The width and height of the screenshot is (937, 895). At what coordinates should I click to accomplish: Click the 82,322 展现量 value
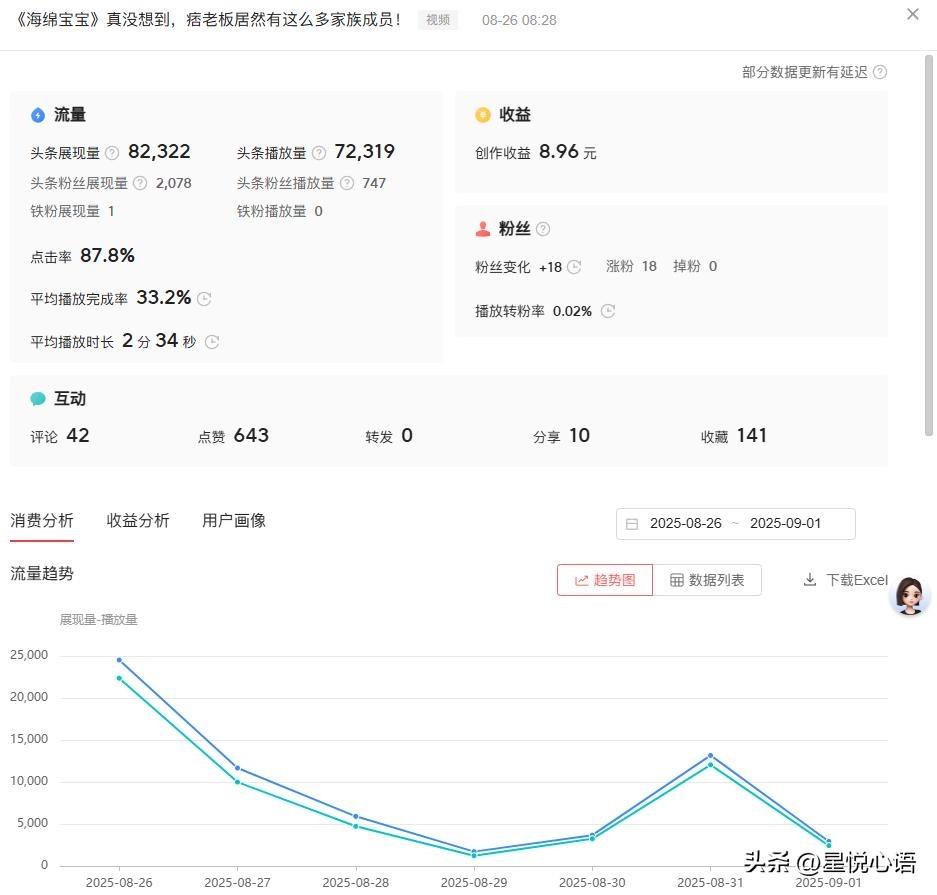[159, 152]
